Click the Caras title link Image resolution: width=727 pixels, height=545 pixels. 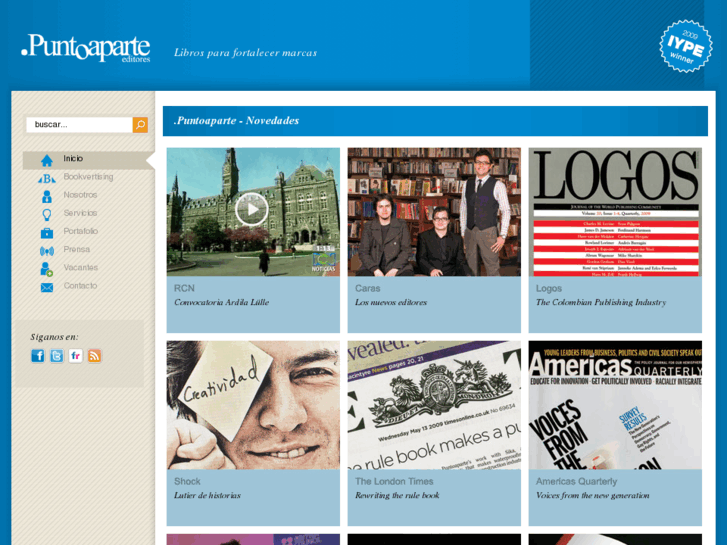pyautogui.click(x=368, y=288)
